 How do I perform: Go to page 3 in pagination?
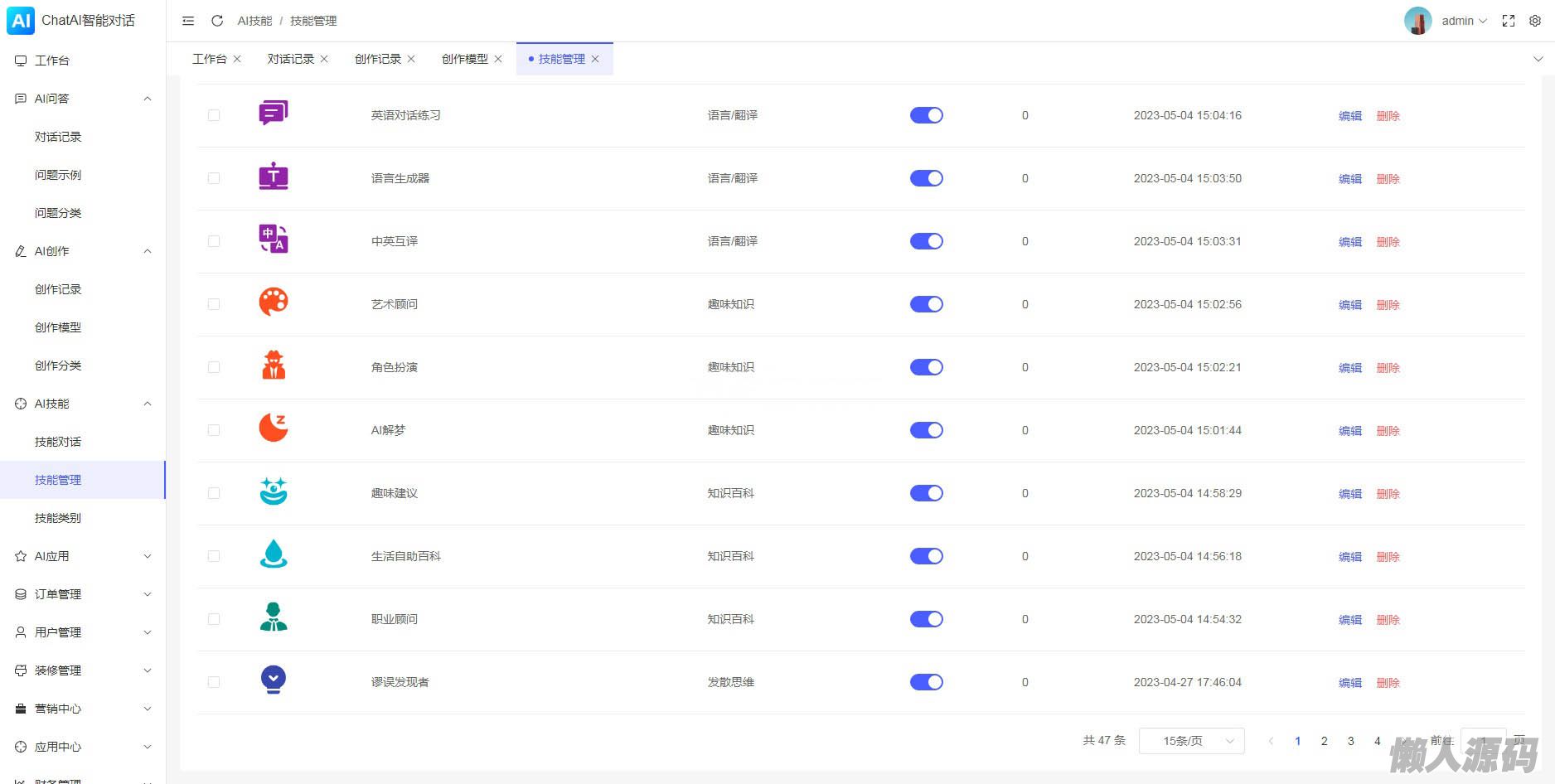1351,741
